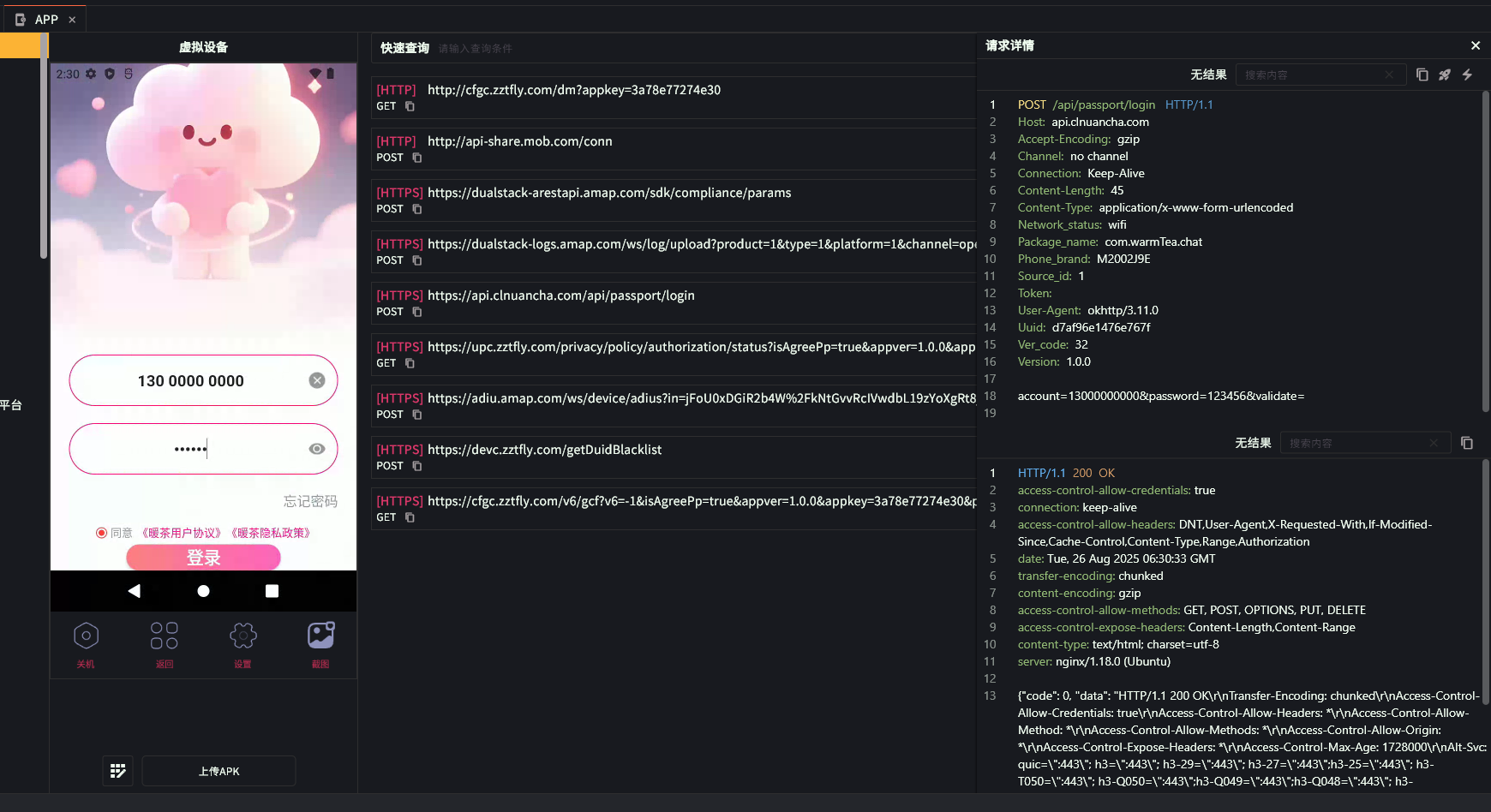
Task: Open device settings (设置) gear icon
Action: point(243,636)
